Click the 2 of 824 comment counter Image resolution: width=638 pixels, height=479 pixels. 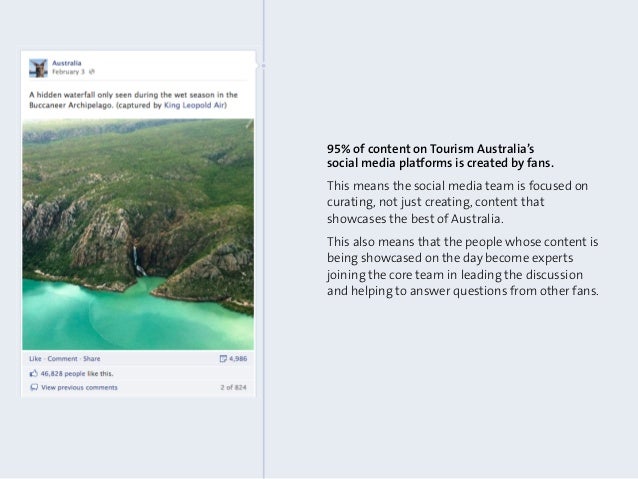(x=234, y=387)
